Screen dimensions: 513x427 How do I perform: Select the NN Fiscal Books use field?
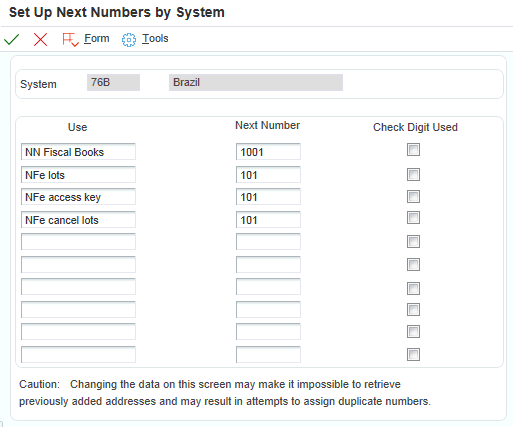pyautogui.click(x=78, y=152)
